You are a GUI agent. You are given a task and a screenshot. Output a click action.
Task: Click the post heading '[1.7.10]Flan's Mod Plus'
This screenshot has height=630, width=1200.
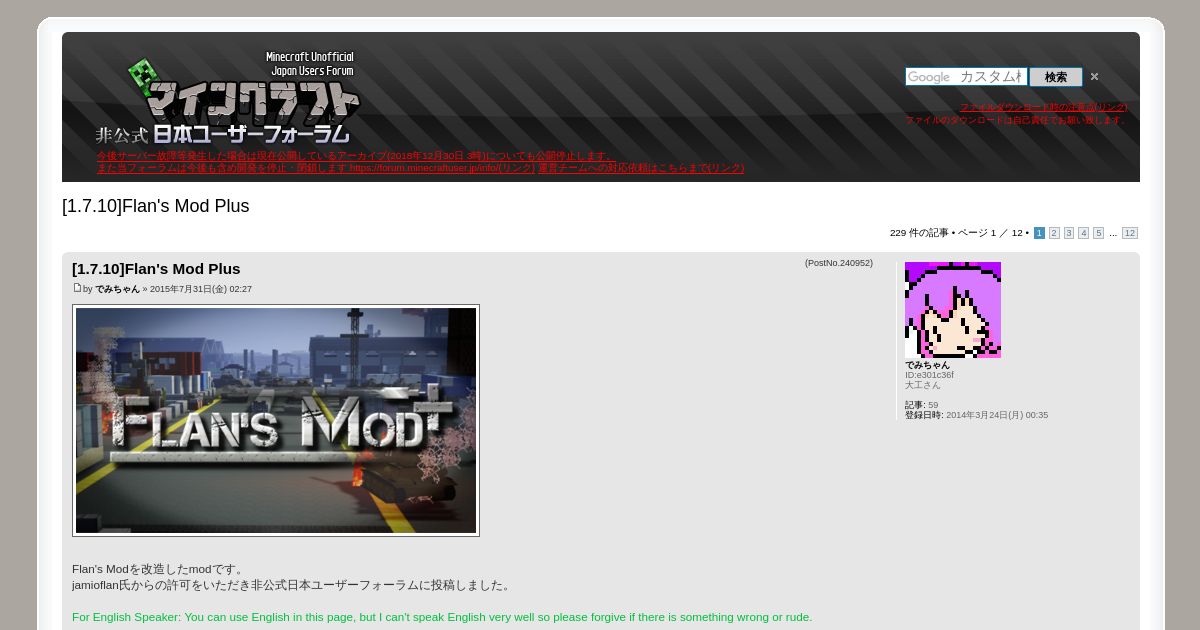click(x=156, y=269)
